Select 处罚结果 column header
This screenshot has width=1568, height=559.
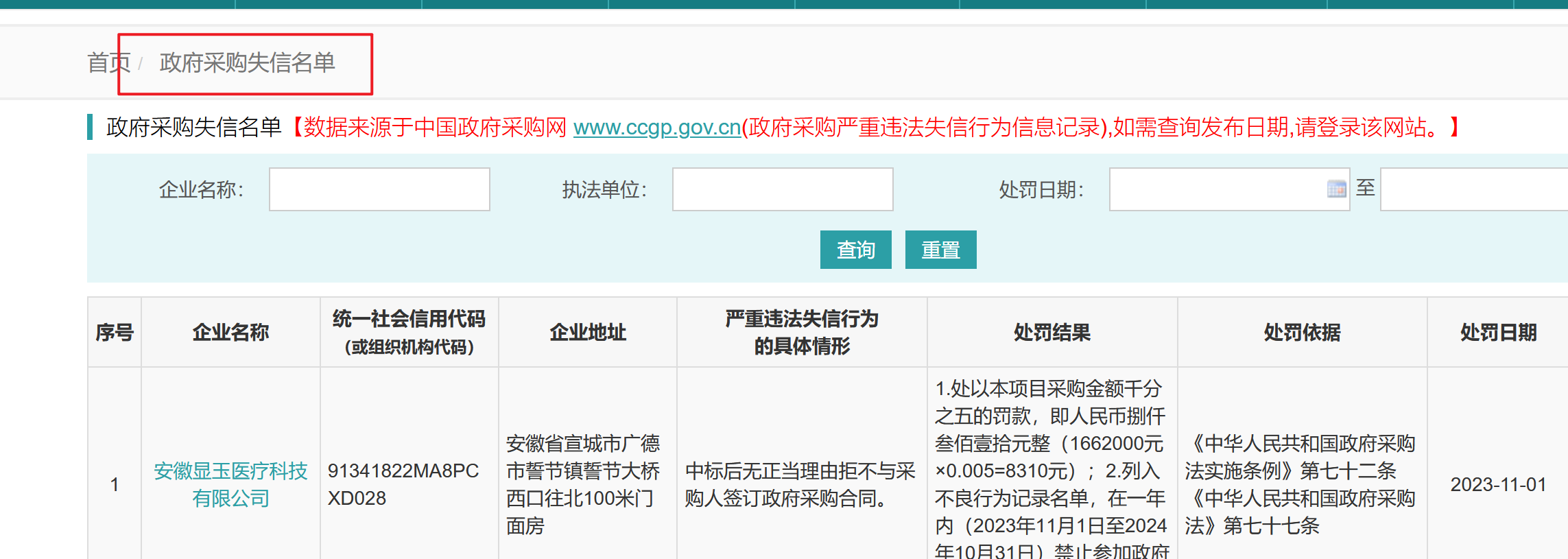click(x=1052, y=333)
